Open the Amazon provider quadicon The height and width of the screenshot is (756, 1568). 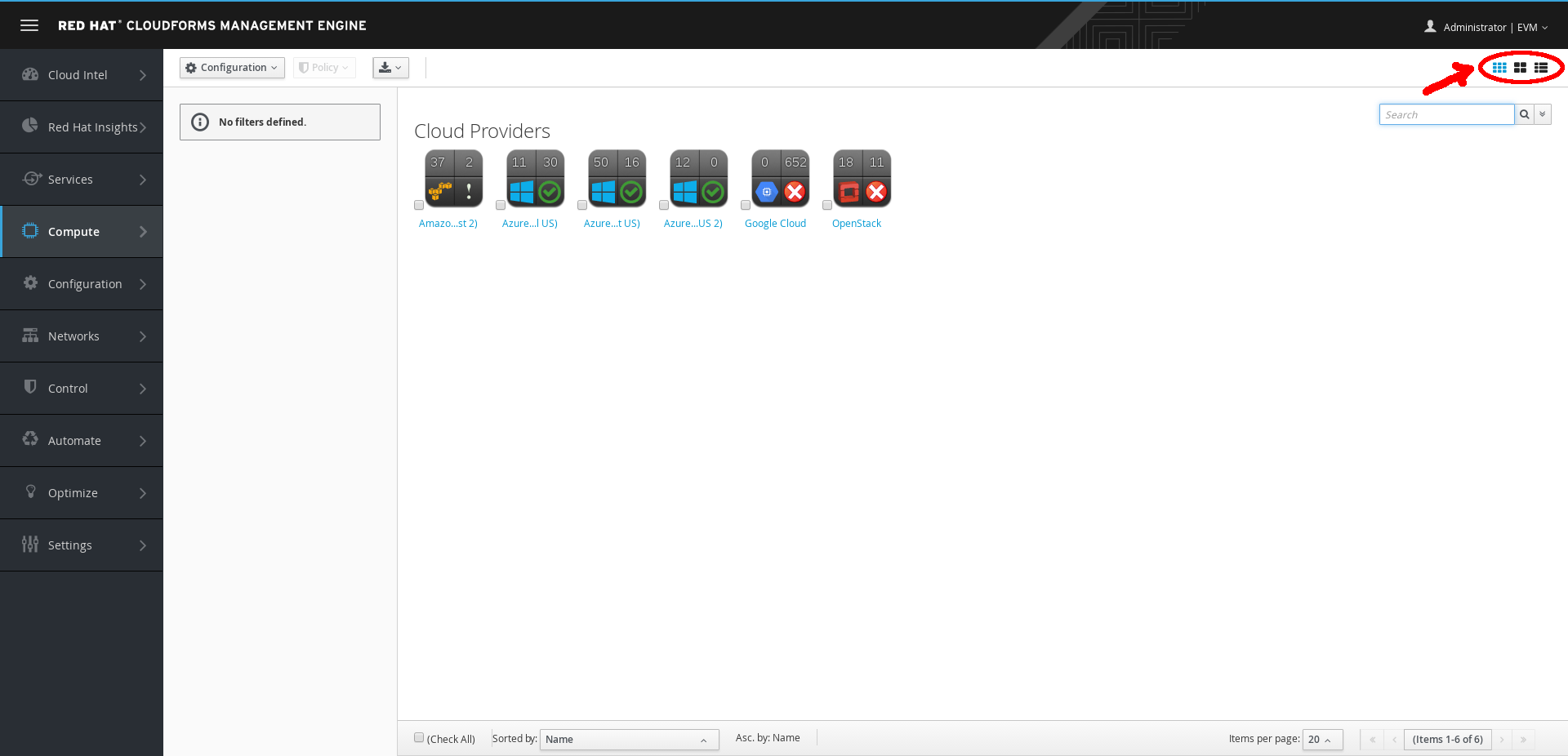pyautogui.click(x=453, y=178)
